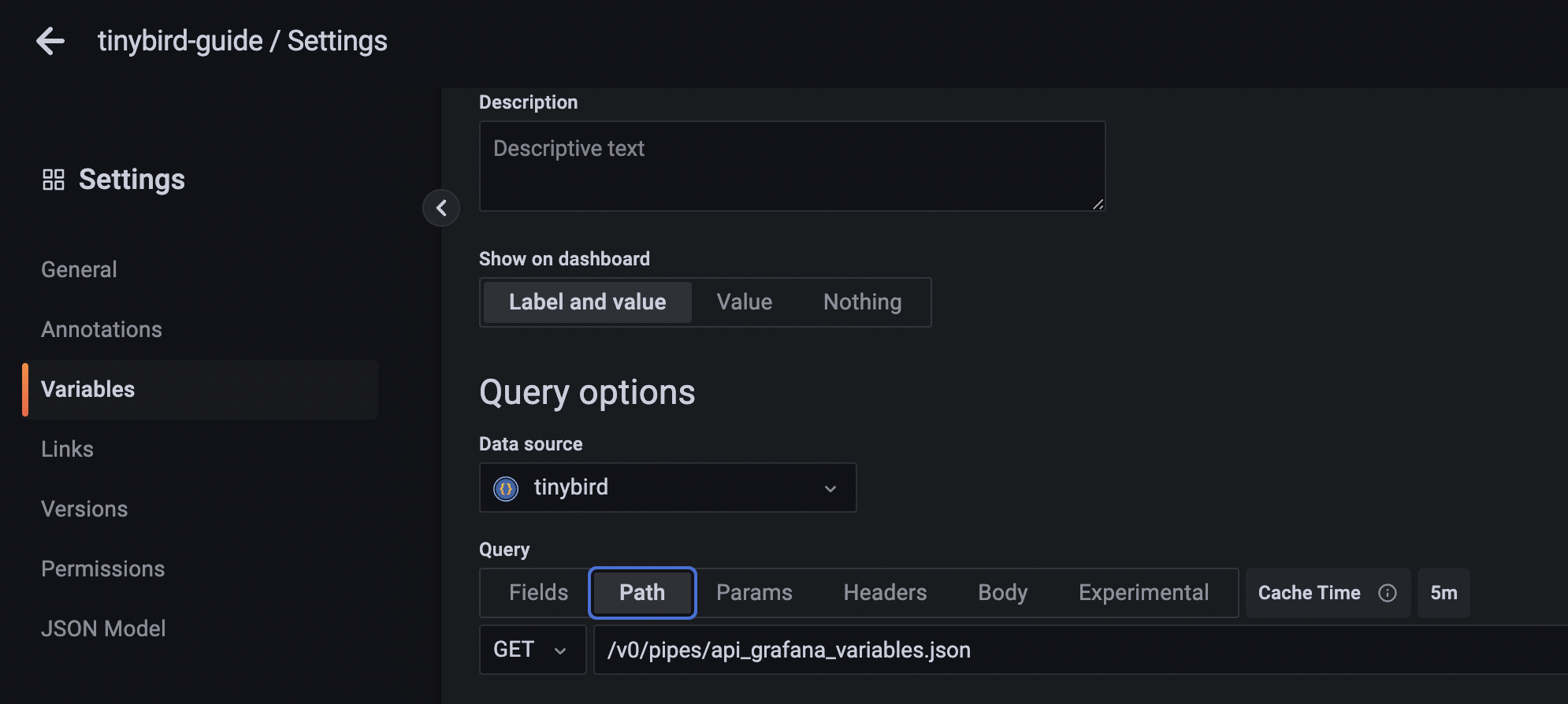
Task: Click the 'Query options' heading
Action: point(587,392)
